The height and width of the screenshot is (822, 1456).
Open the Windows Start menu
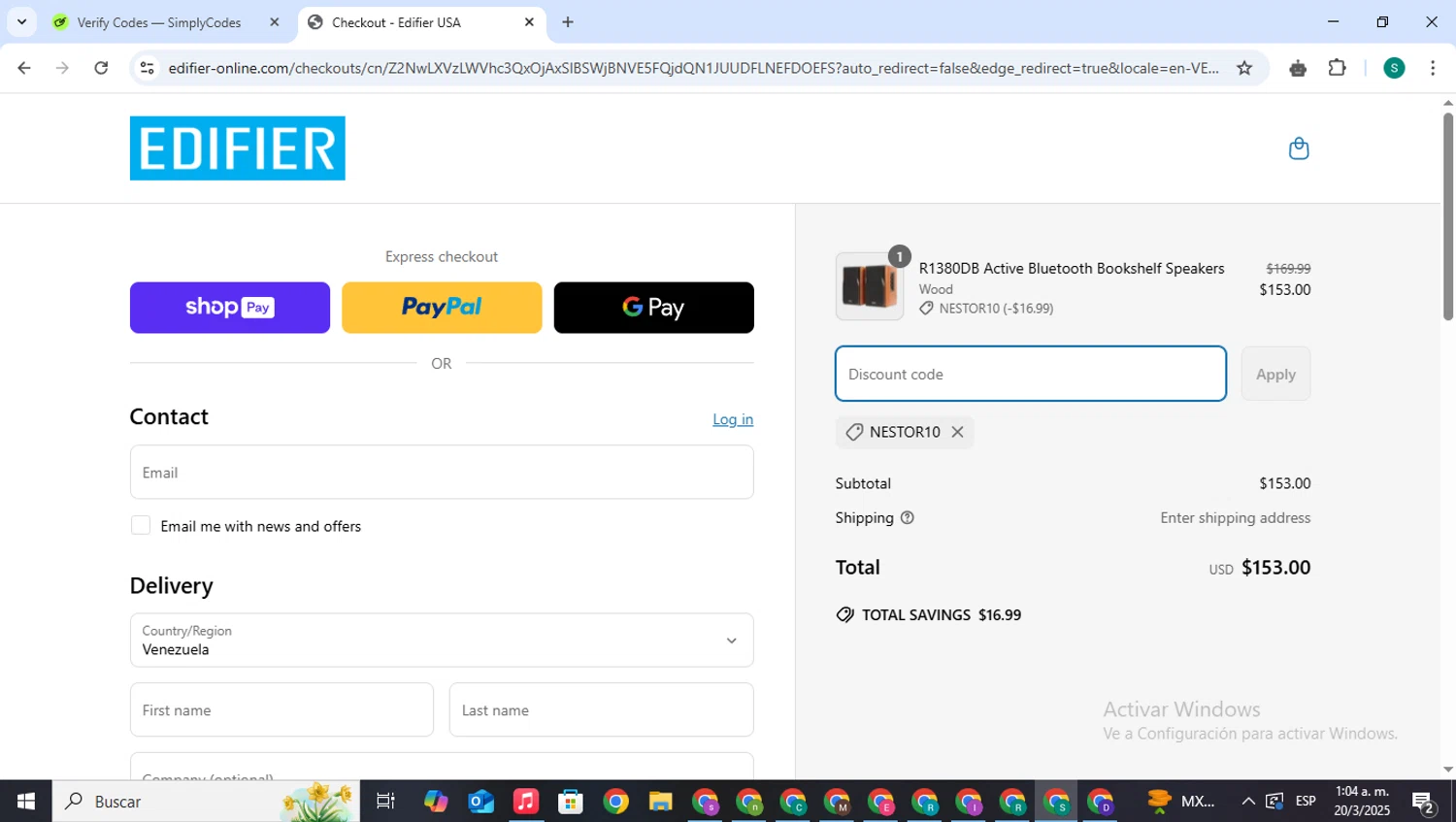26,802
